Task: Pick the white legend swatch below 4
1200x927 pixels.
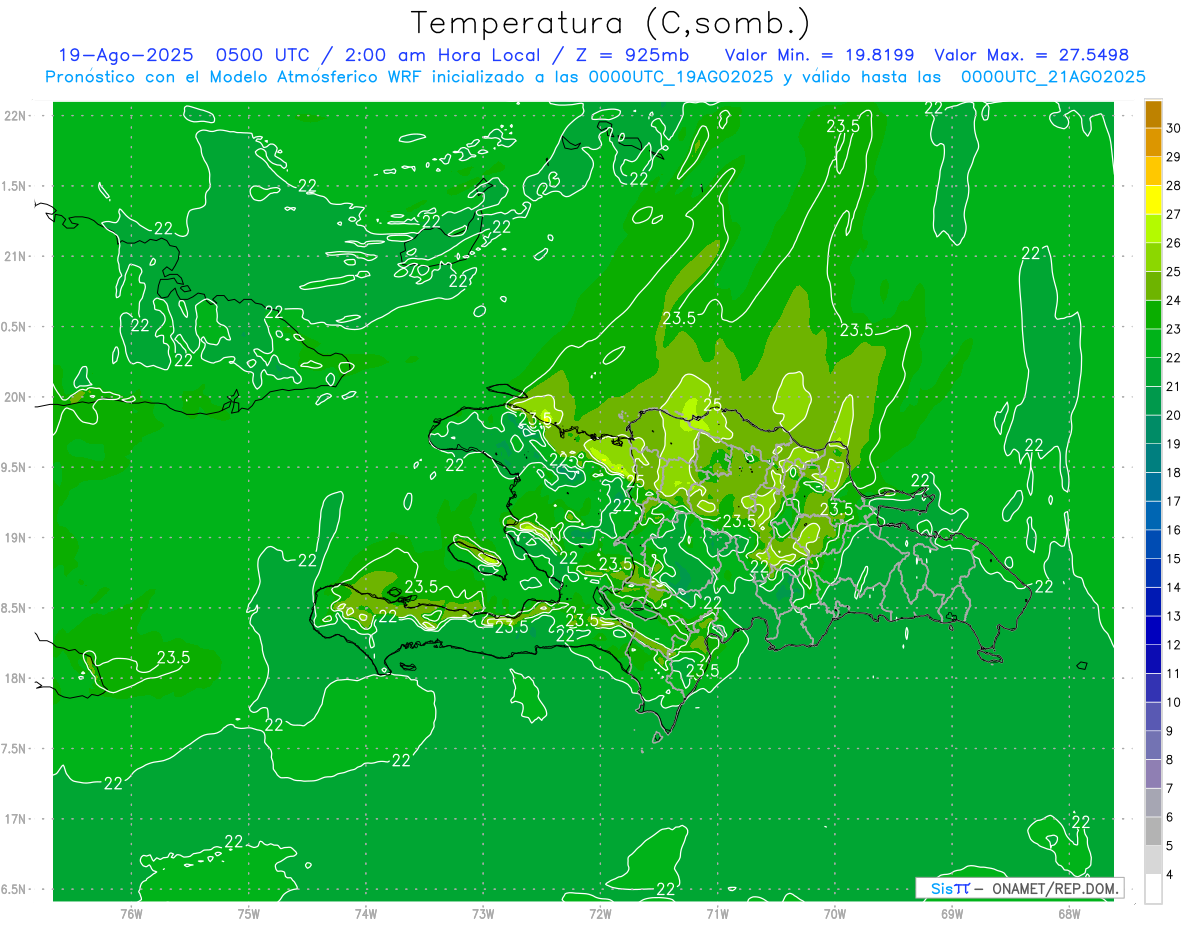Action: tap(1153, 889)
